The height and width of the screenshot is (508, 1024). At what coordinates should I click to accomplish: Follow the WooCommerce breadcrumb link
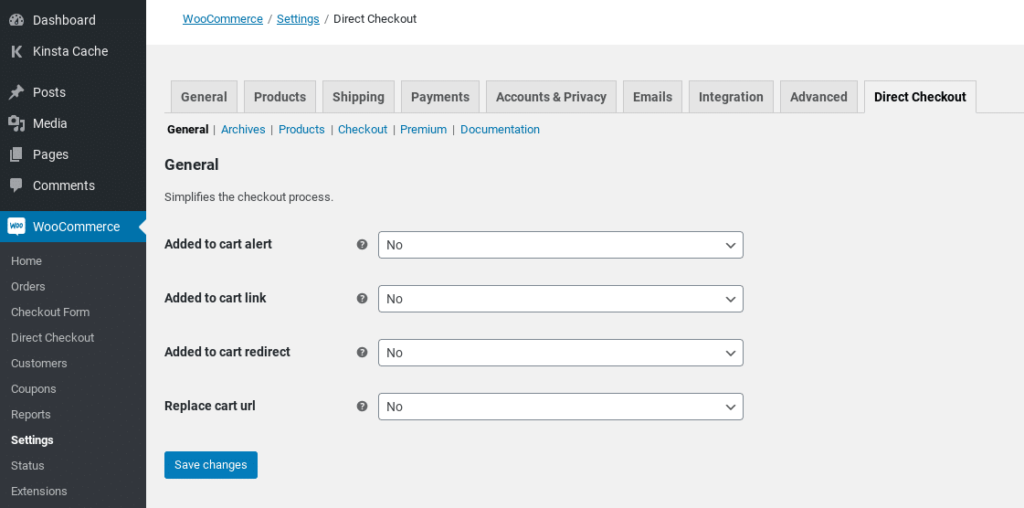click(x=222, y=19)
